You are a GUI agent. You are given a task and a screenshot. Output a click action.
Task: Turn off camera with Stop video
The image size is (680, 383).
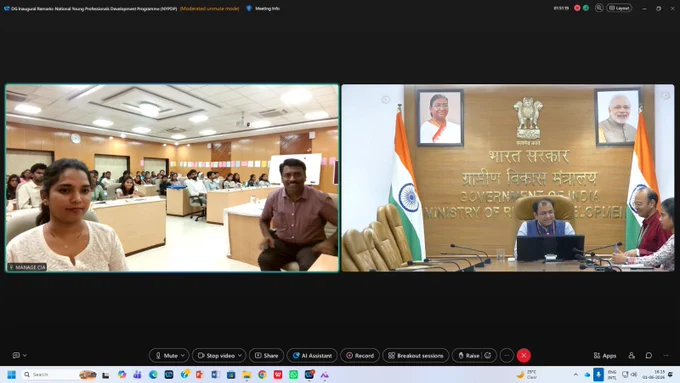click(x=216, y=355)
